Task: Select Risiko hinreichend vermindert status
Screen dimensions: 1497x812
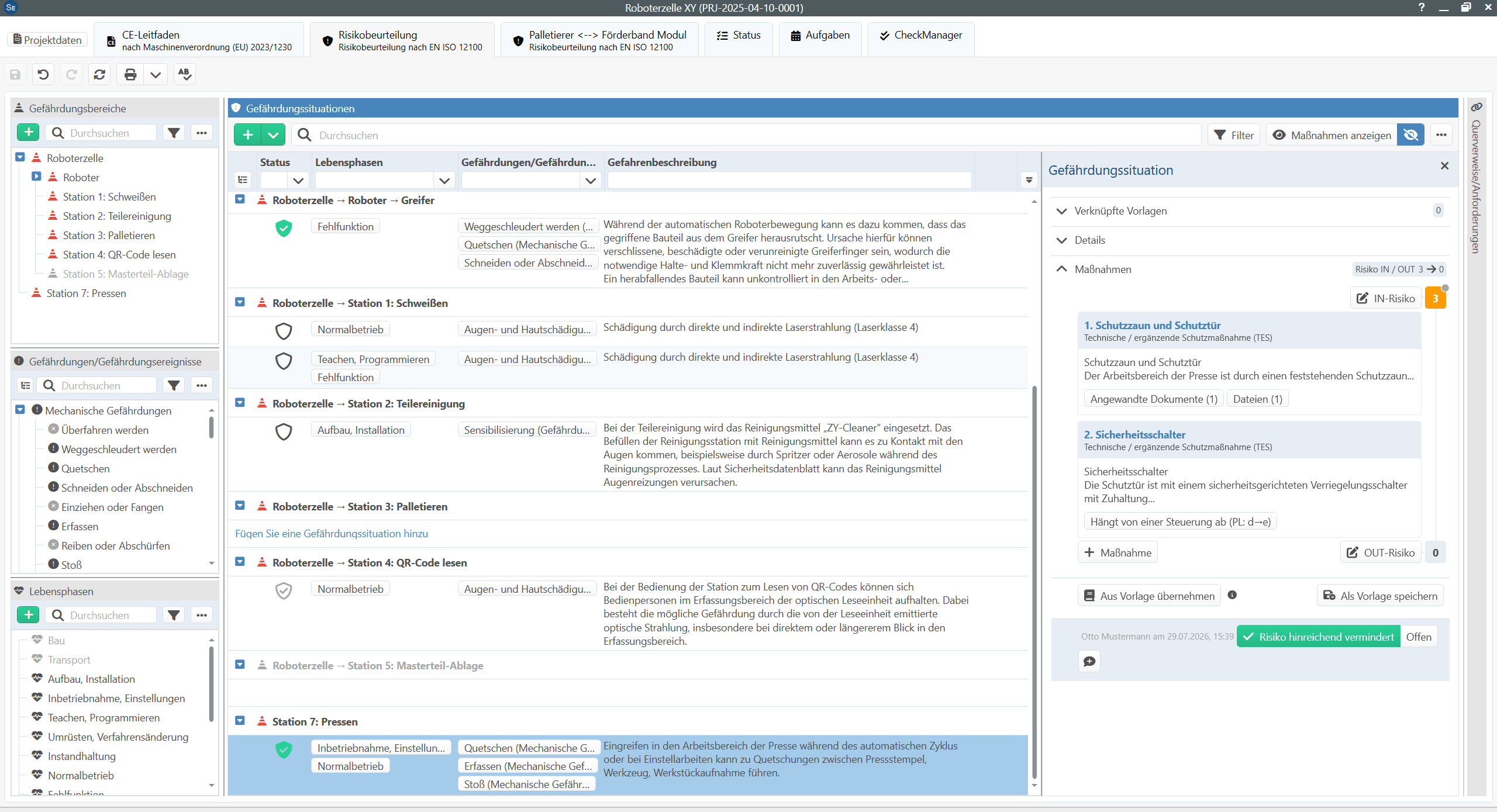Action: click(1319, 637)
